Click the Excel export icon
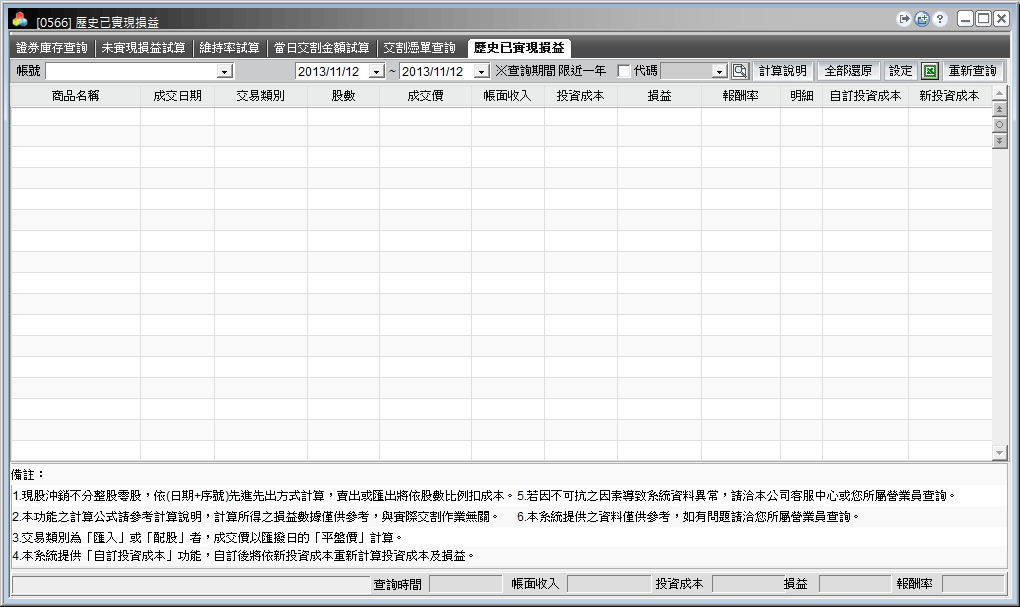The height and width of the screenshot is (607, 1020). click(930, 71)
